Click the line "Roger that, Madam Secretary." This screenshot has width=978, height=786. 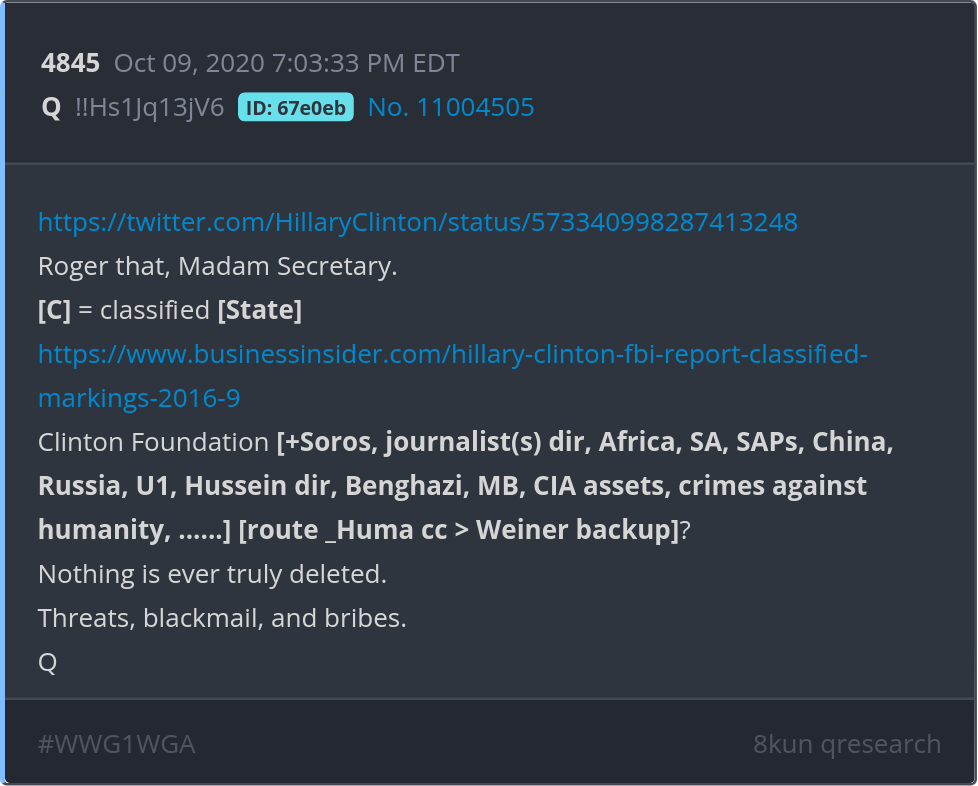(217, 267)
